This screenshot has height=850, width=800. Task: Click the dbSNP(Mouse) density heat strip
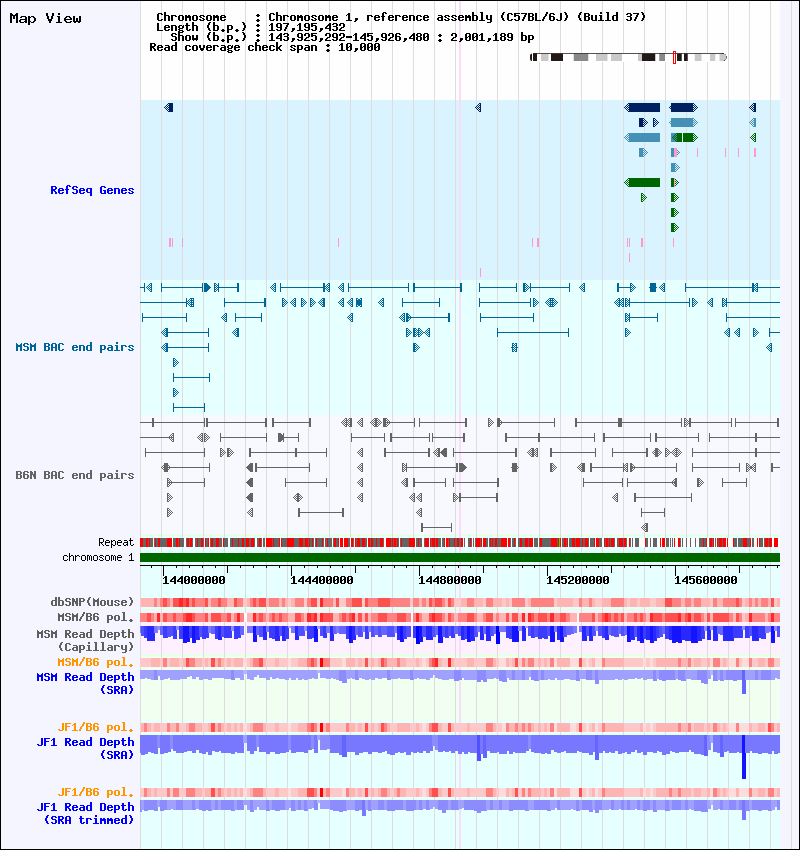click(460, 602)
